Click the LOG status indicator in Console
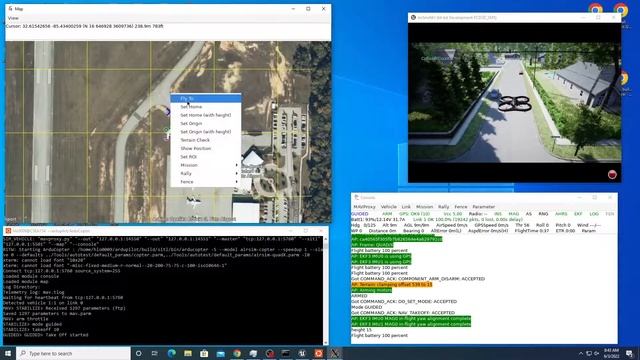Screen dimensions: 640x360 click(594, 214)
